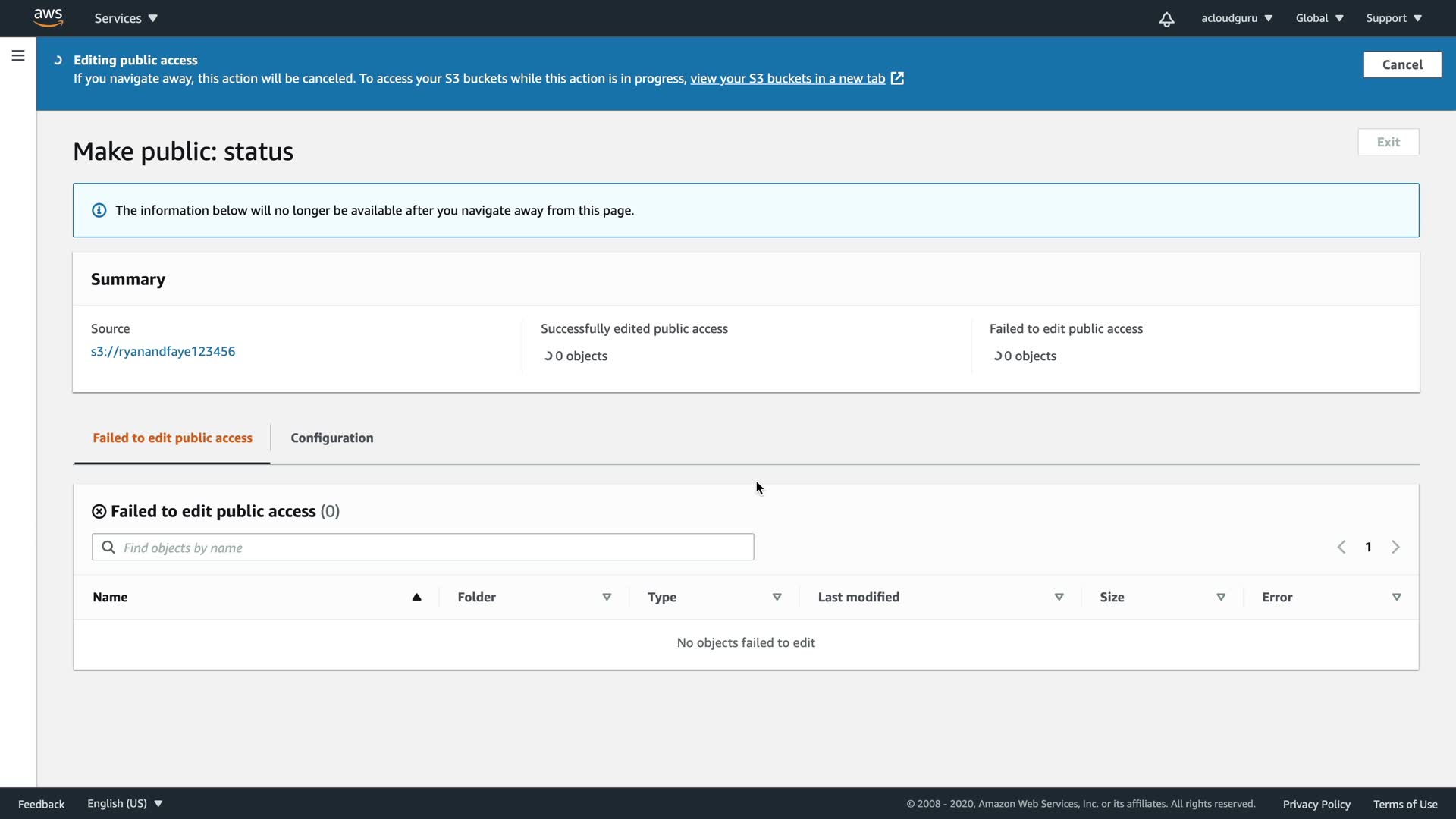The height and width of the screenshot is (819, 1456).
Task: Open the notifications bell icon
Action: coord(1166,19)
